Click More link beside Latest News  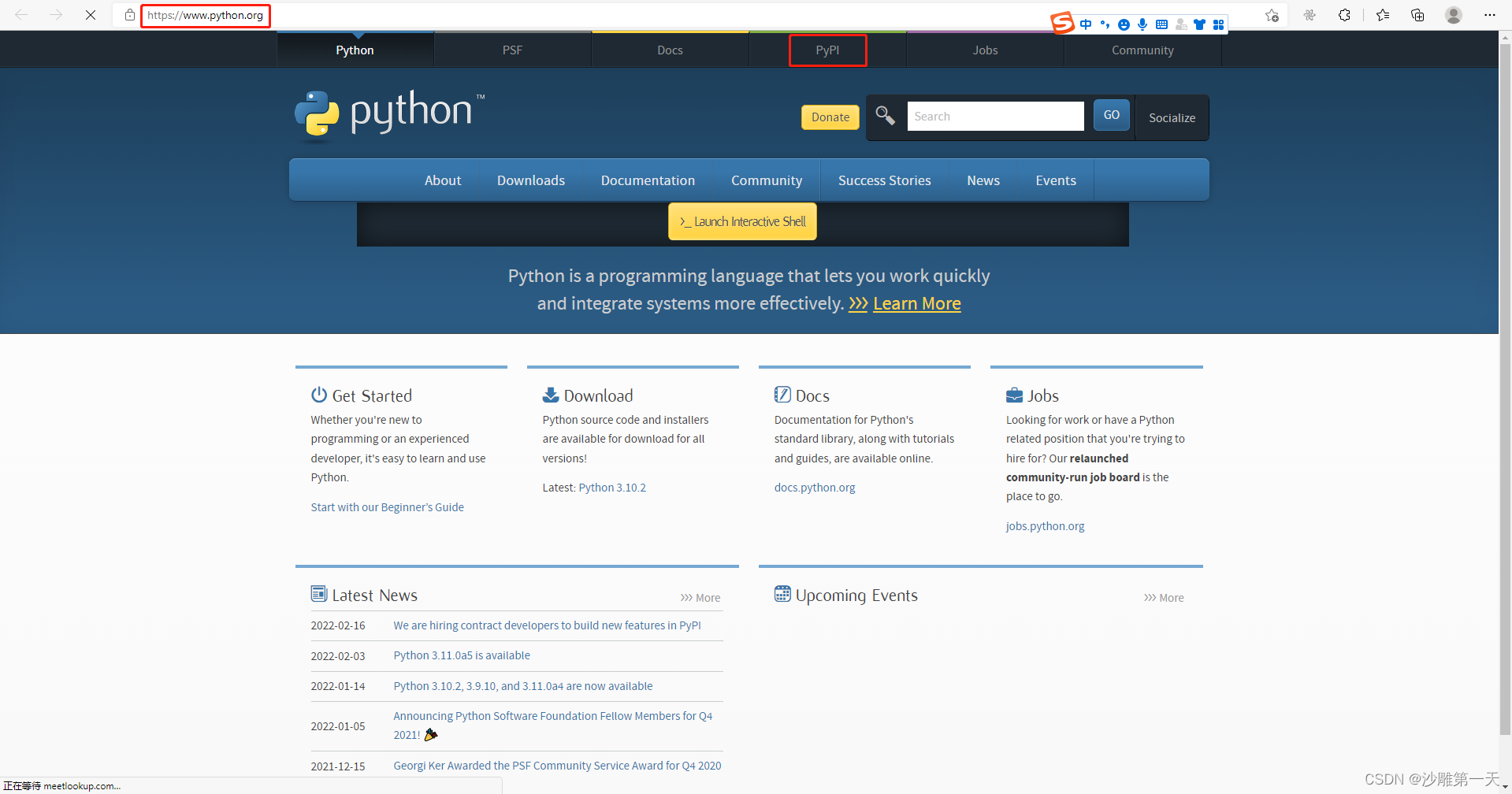pos(700,598)
